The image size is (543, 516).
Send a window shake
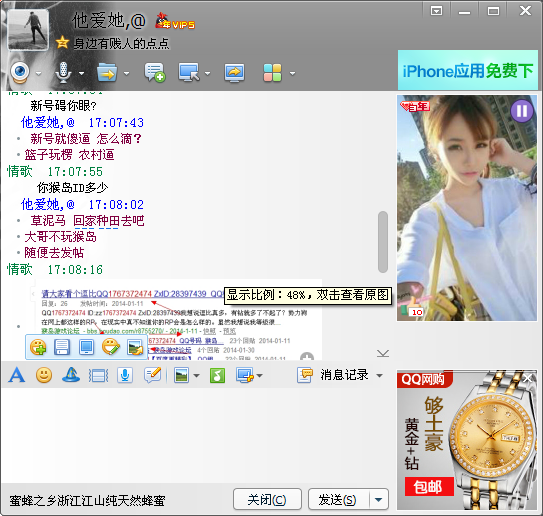tap(98, 376)
